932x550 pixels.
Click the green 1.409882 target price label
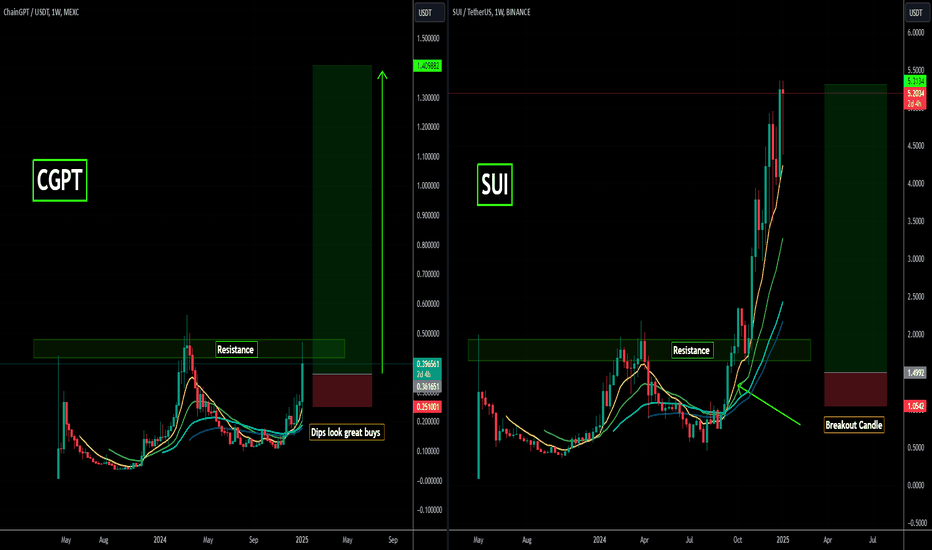click(x=427, y=66)
